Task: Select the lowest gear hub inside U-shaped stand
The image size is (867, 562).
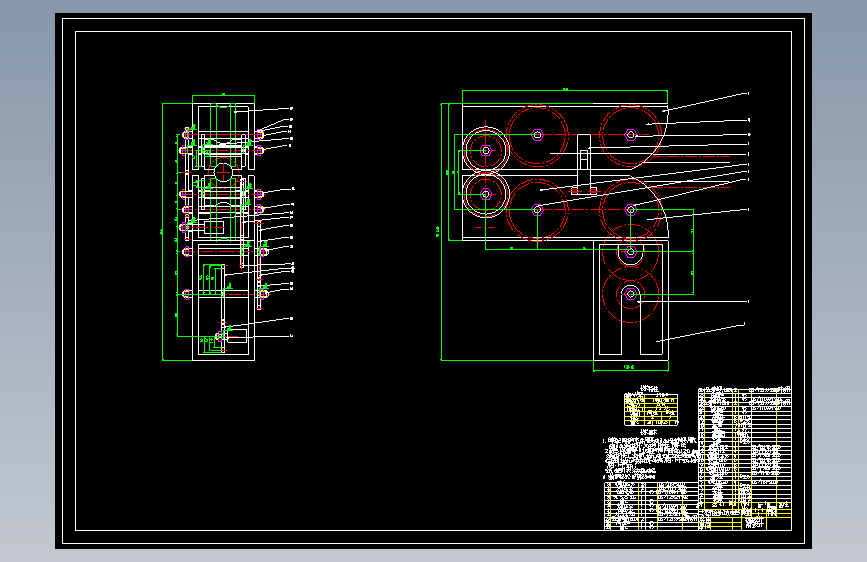Action: [x=630, y=294]
